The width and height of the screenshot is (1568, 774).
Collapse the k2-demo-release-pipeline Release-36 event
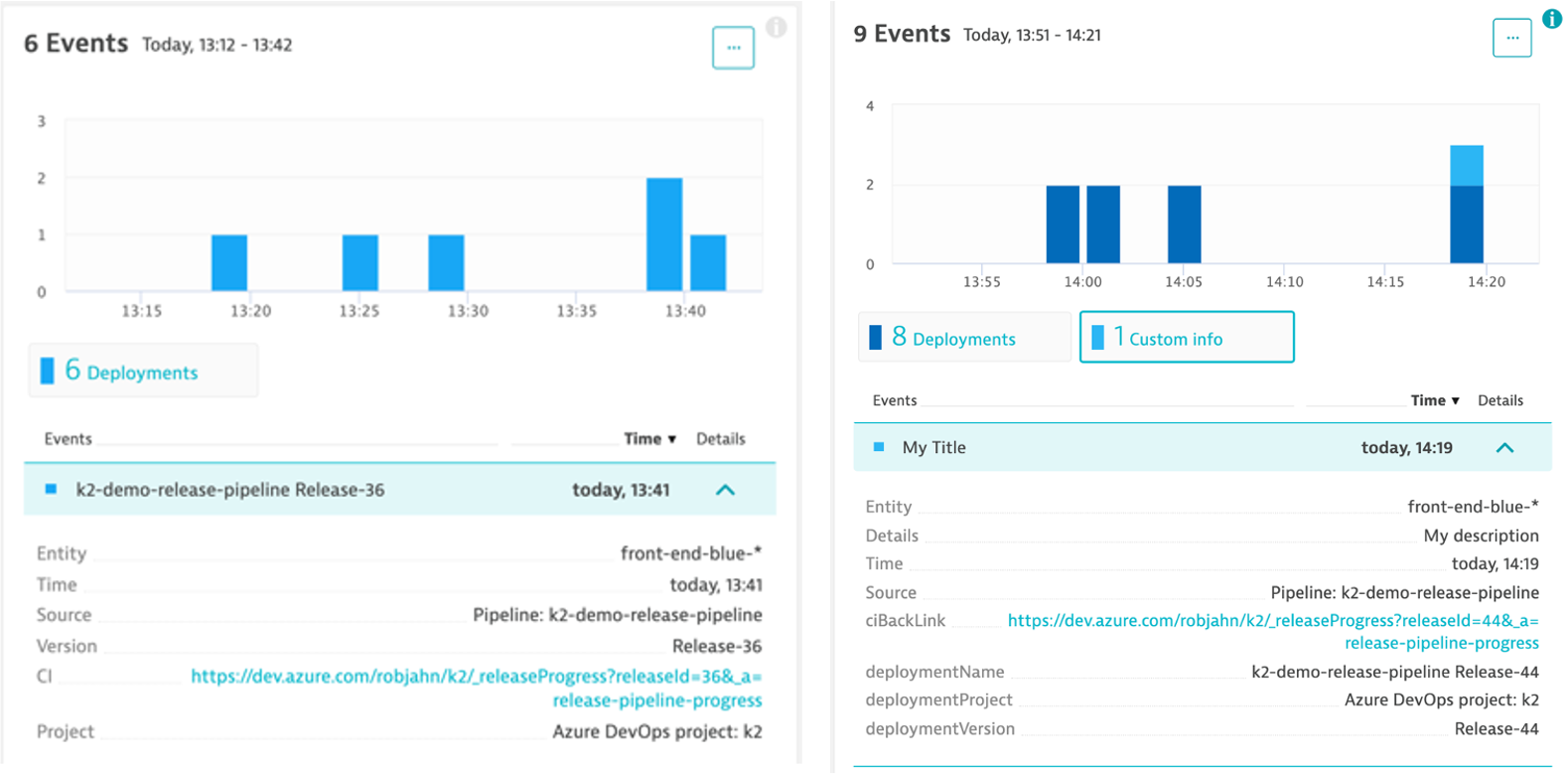click(x=726, y=490)
